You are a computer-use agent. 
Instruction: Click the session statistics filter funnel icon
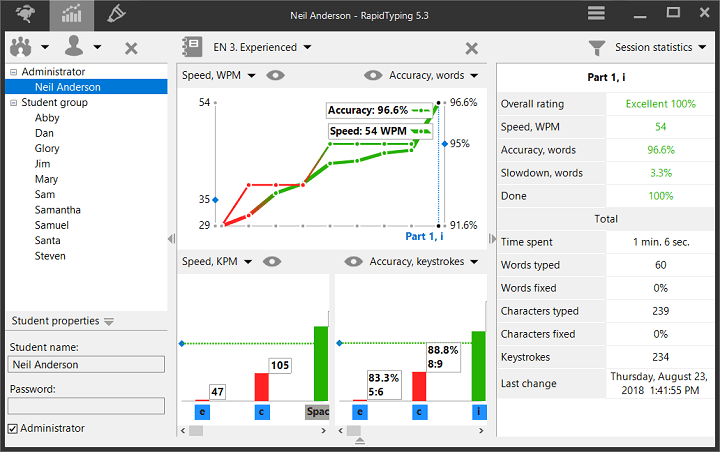[x=597, y=47]
